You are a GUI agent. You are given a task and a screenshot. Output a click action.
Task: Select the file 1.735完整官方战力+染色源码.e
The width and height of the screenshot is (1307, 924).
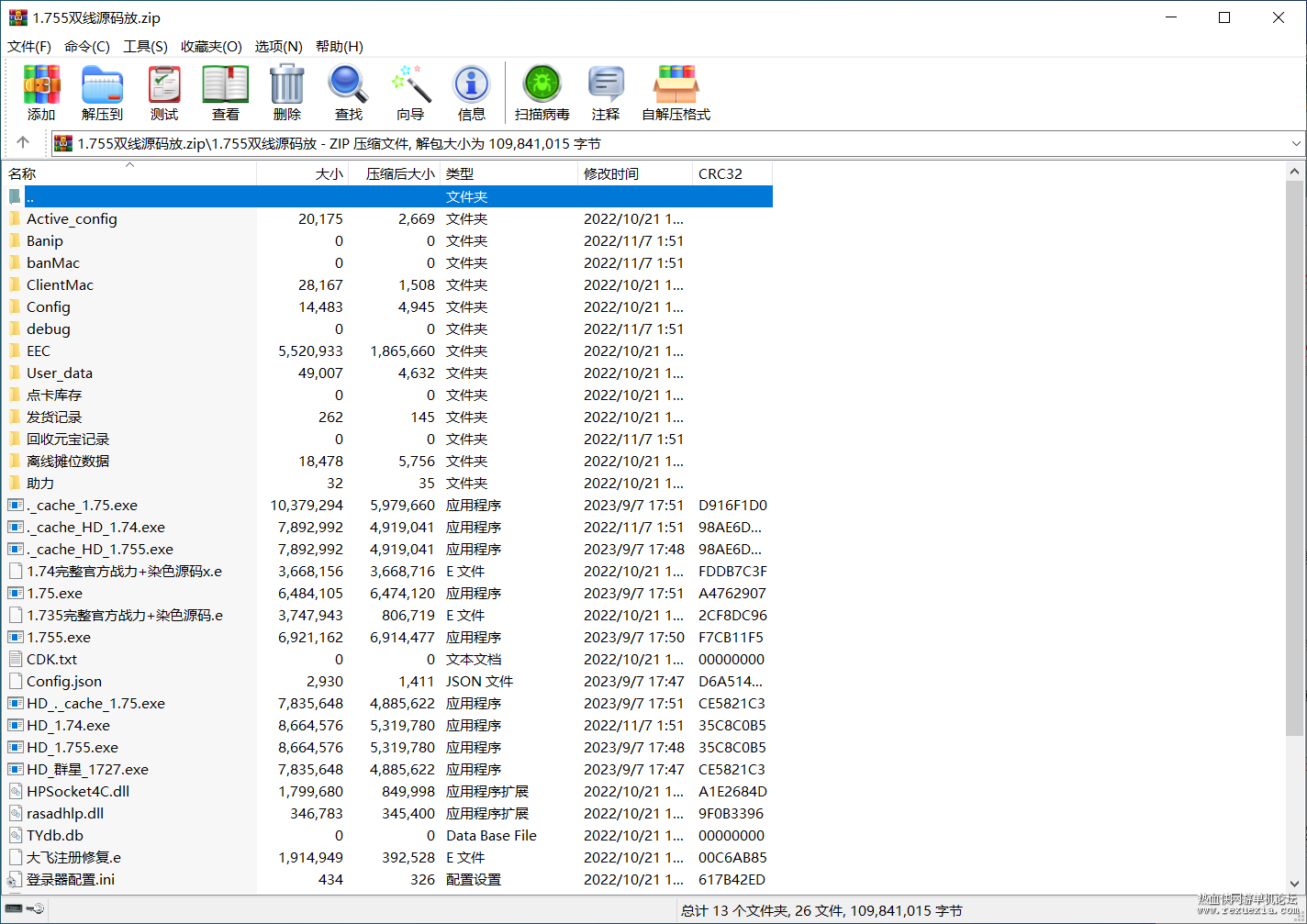[387, 615]
